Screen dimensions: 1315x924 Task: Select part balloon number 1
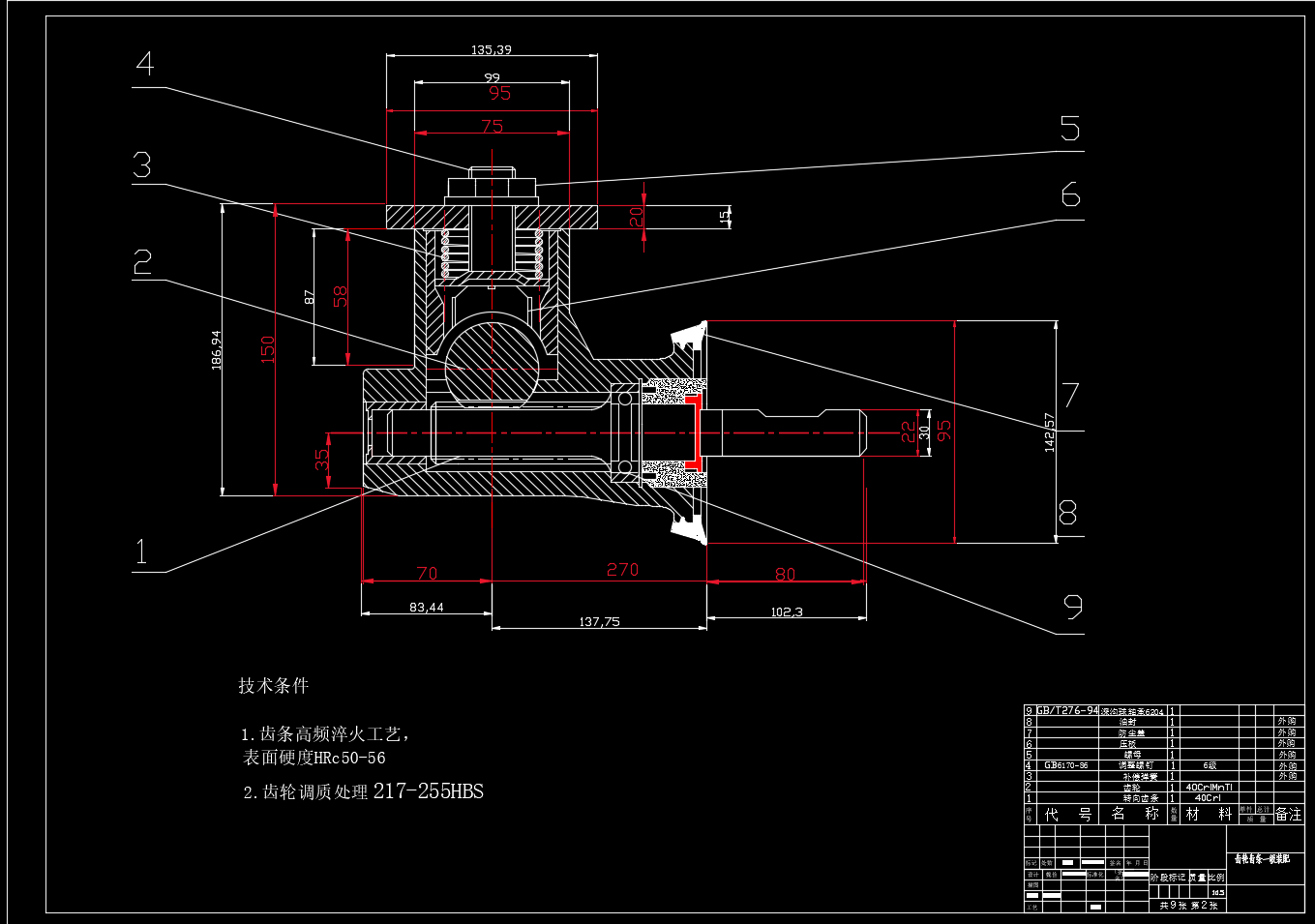(142, 551)
